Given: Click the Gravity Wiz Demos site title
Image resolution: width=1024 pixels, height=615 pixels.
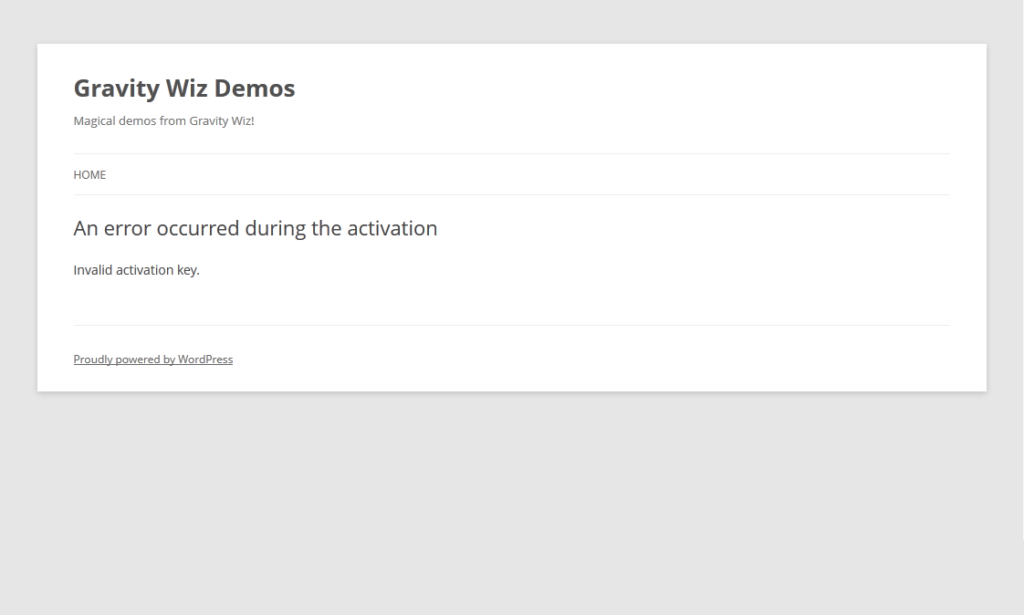Looking at the screenshot, I should [184, 88].
